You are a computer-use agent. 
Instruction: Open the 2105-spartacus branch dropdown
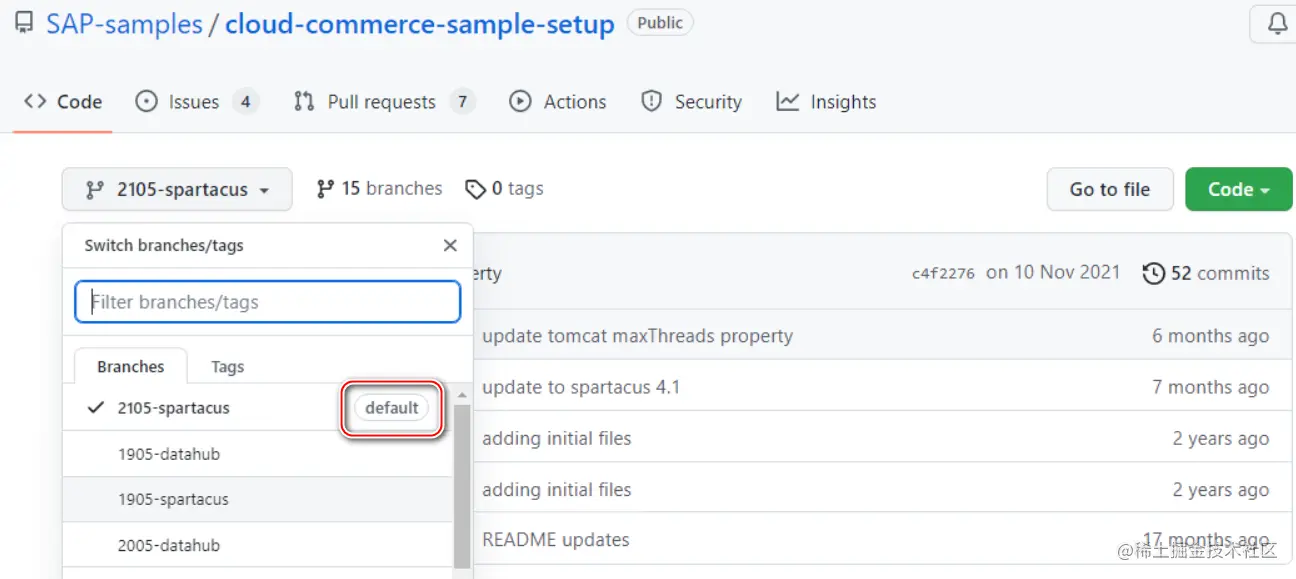(x=177, y=189)
